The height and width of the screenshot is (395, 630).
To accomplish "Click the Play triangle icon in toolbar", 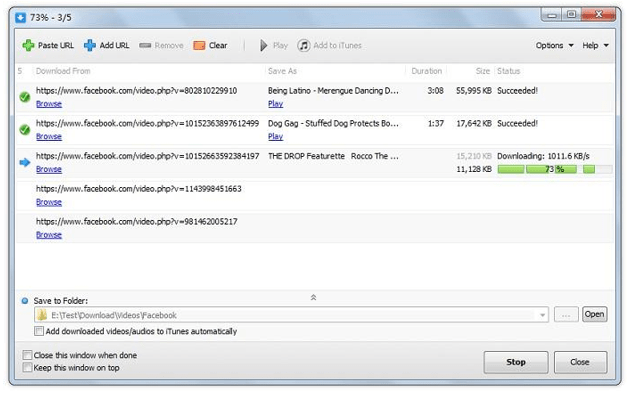I will click(x=264, y=45).
